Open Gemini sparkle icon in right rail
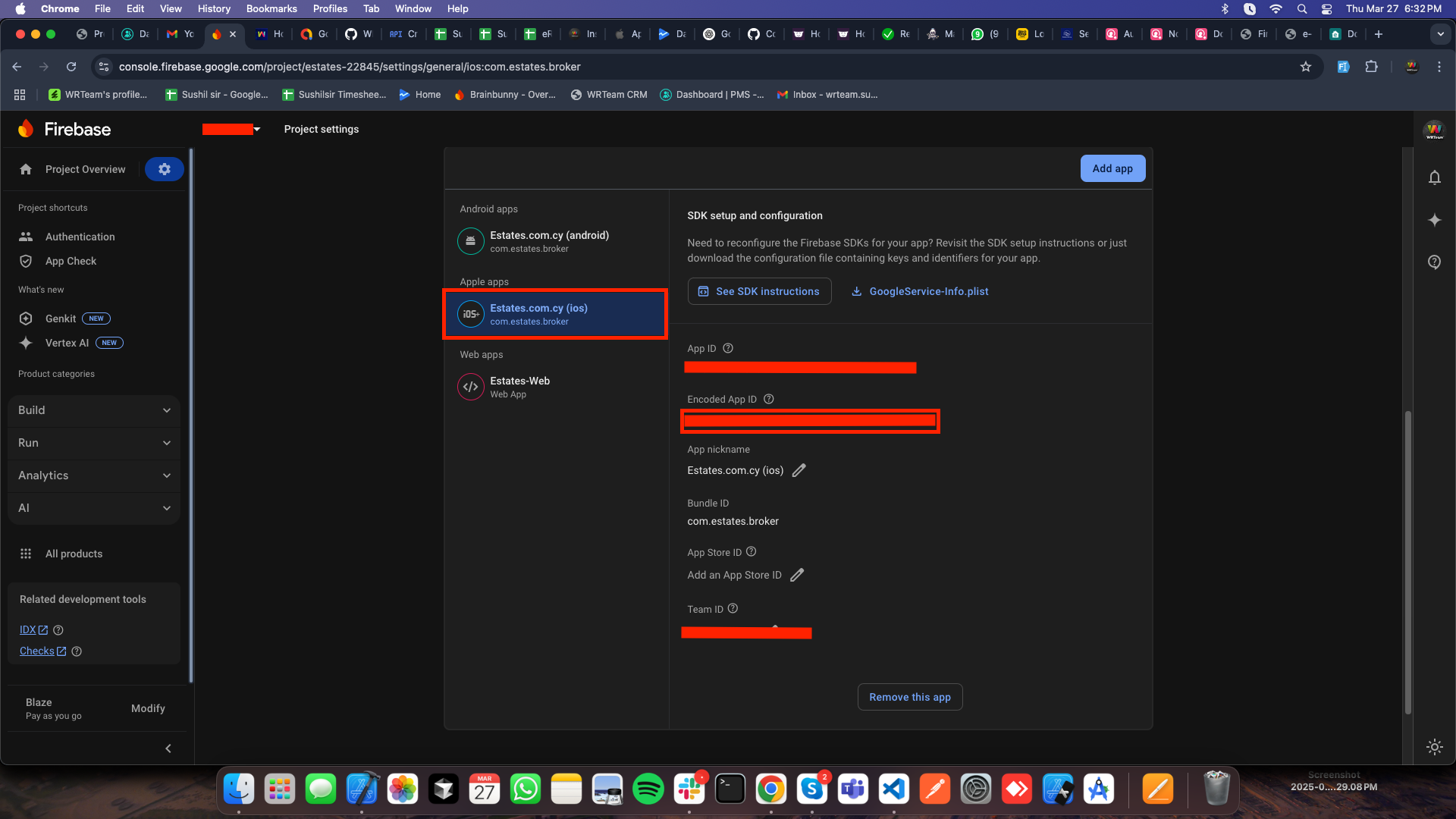 pyautogui.click(x=1434, y=220)
